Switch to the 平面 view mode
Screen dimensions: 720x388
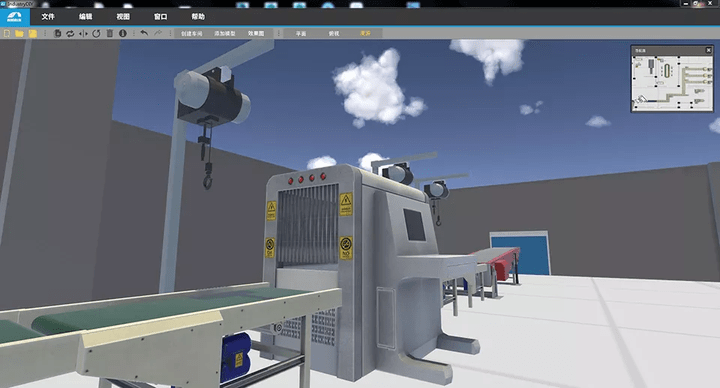(301, 34)
